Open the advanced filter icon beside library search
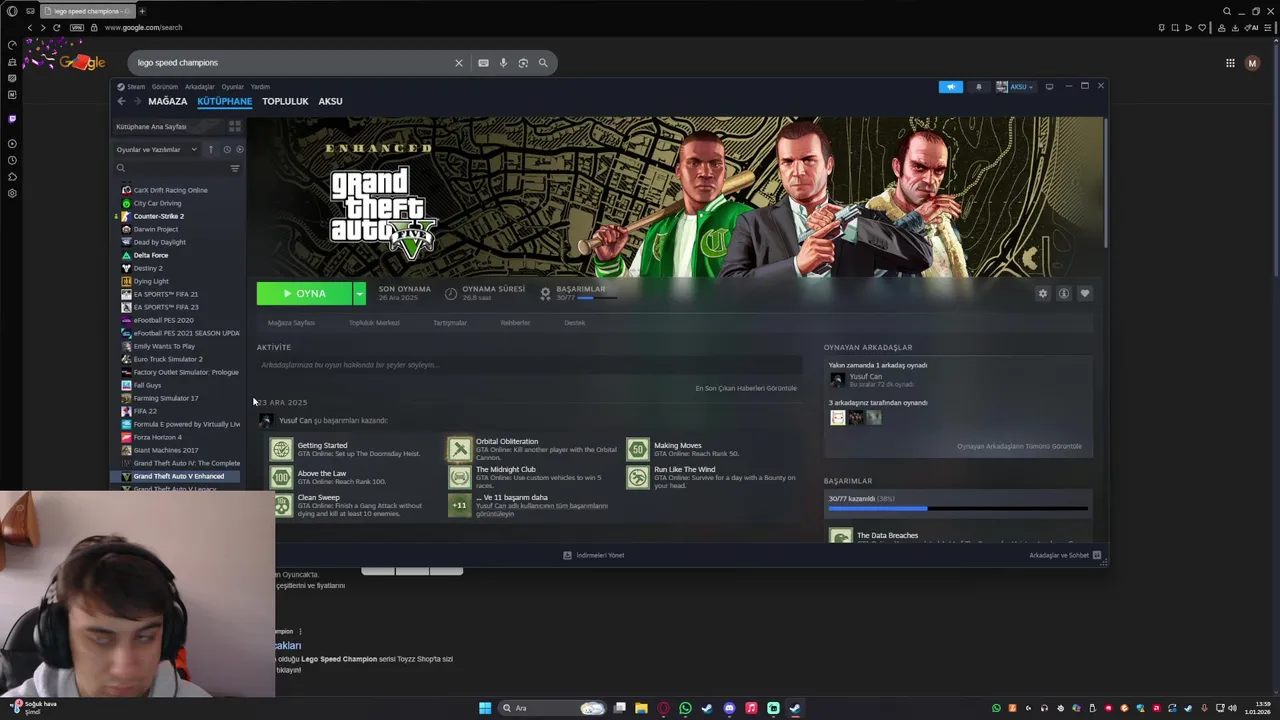Viewport: 1280px width, 720px height. pyautogui.click(x=235, y=168)
